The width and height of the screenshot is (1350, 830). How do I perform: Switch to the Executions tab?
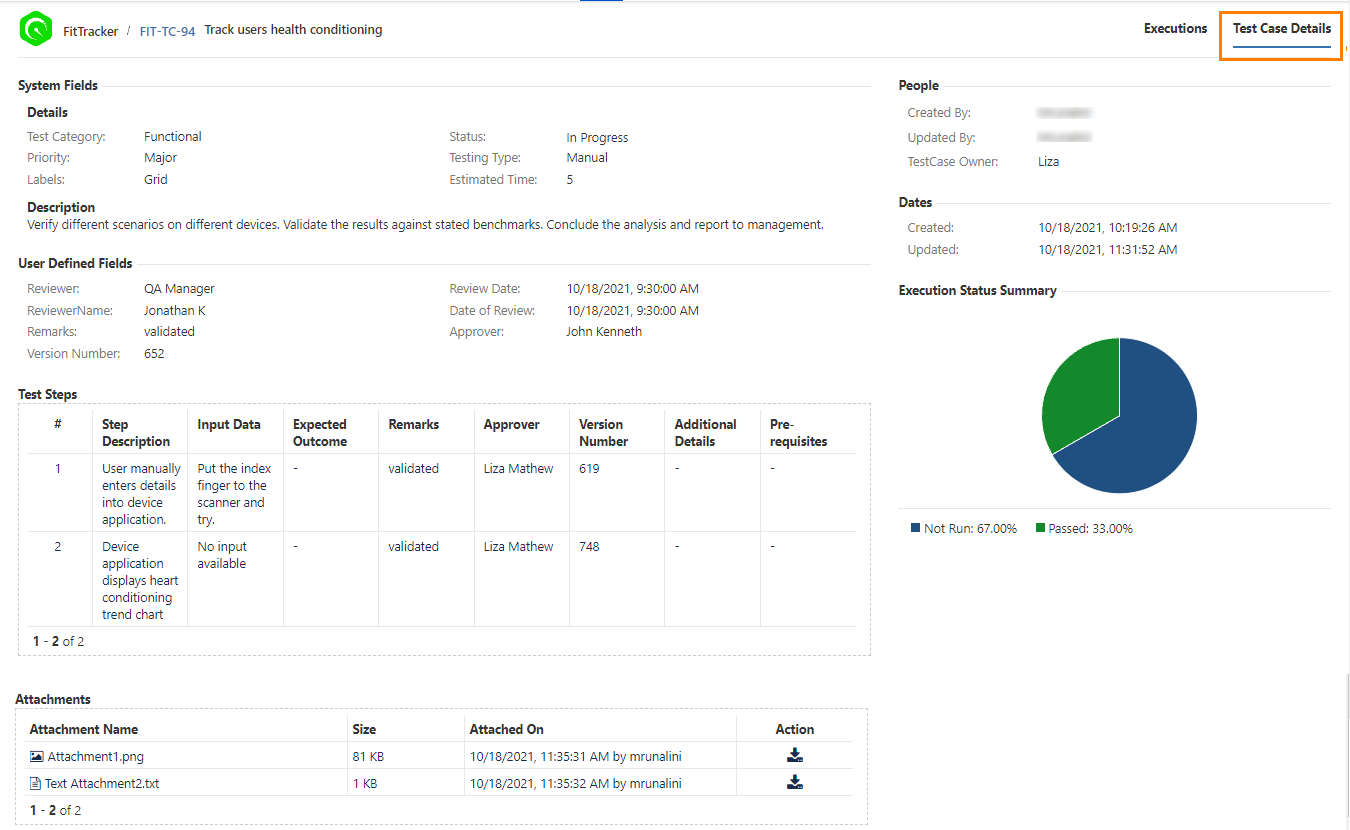coord(1175,28)
